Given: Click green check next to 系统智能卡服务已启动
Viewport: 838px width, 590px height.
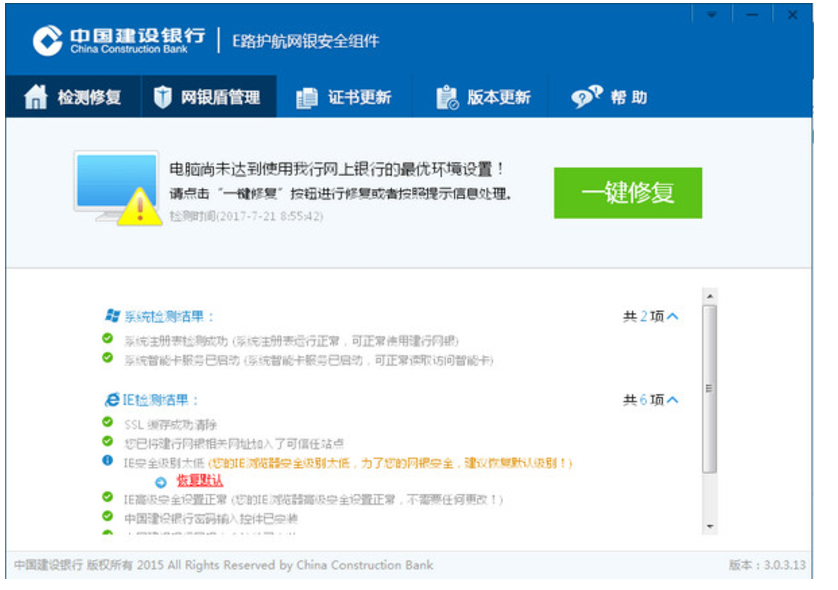Looking at the screenshot, I should [107, 357].
